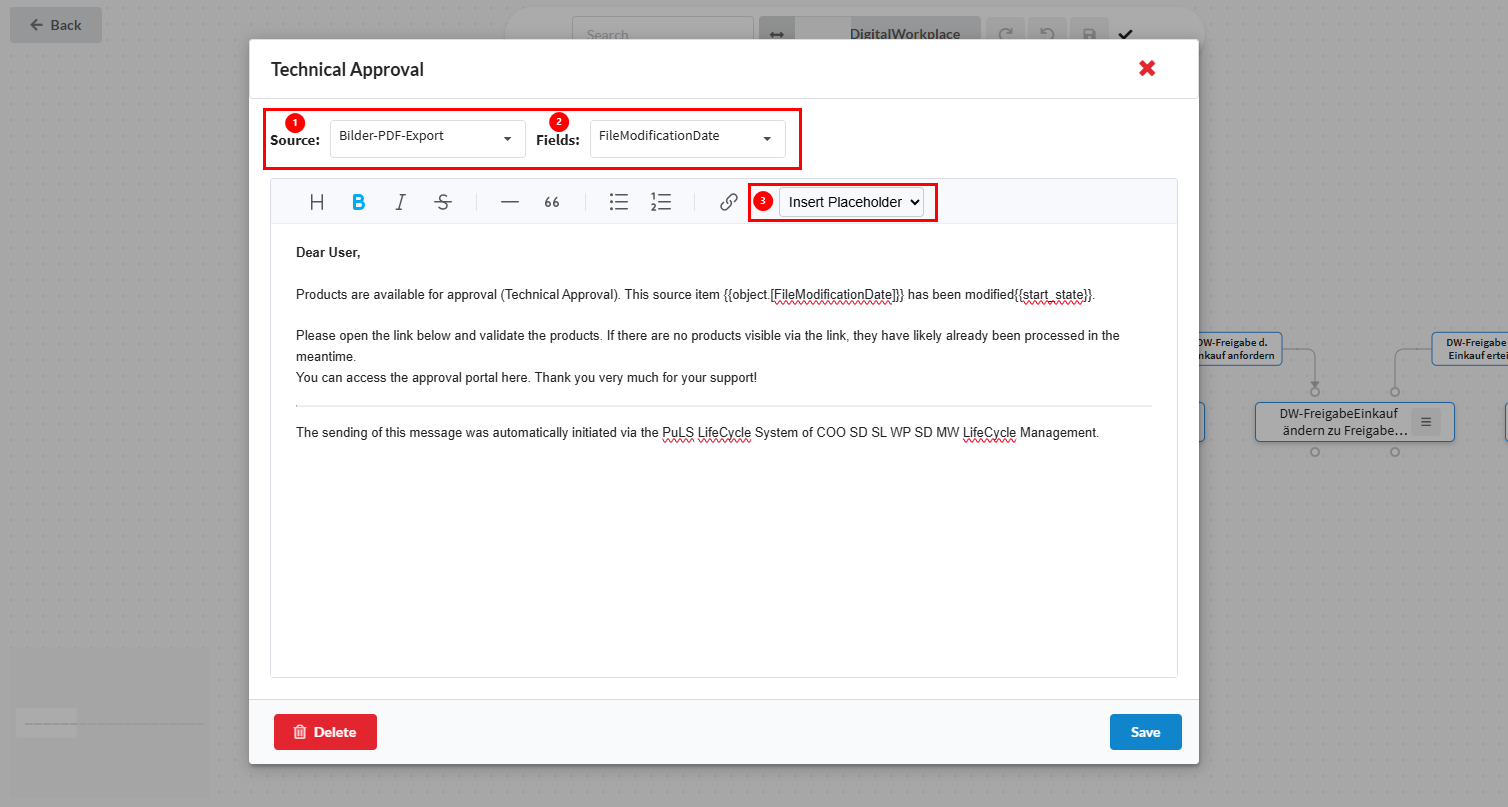
Task: Apply heading format in editor toolbar
Action: pos(317,202)
